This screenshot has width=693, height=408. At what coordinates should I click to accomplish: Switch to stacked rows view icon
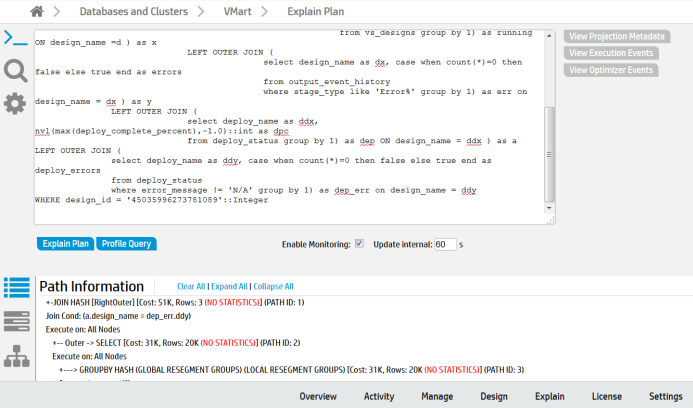coord(16,320)
